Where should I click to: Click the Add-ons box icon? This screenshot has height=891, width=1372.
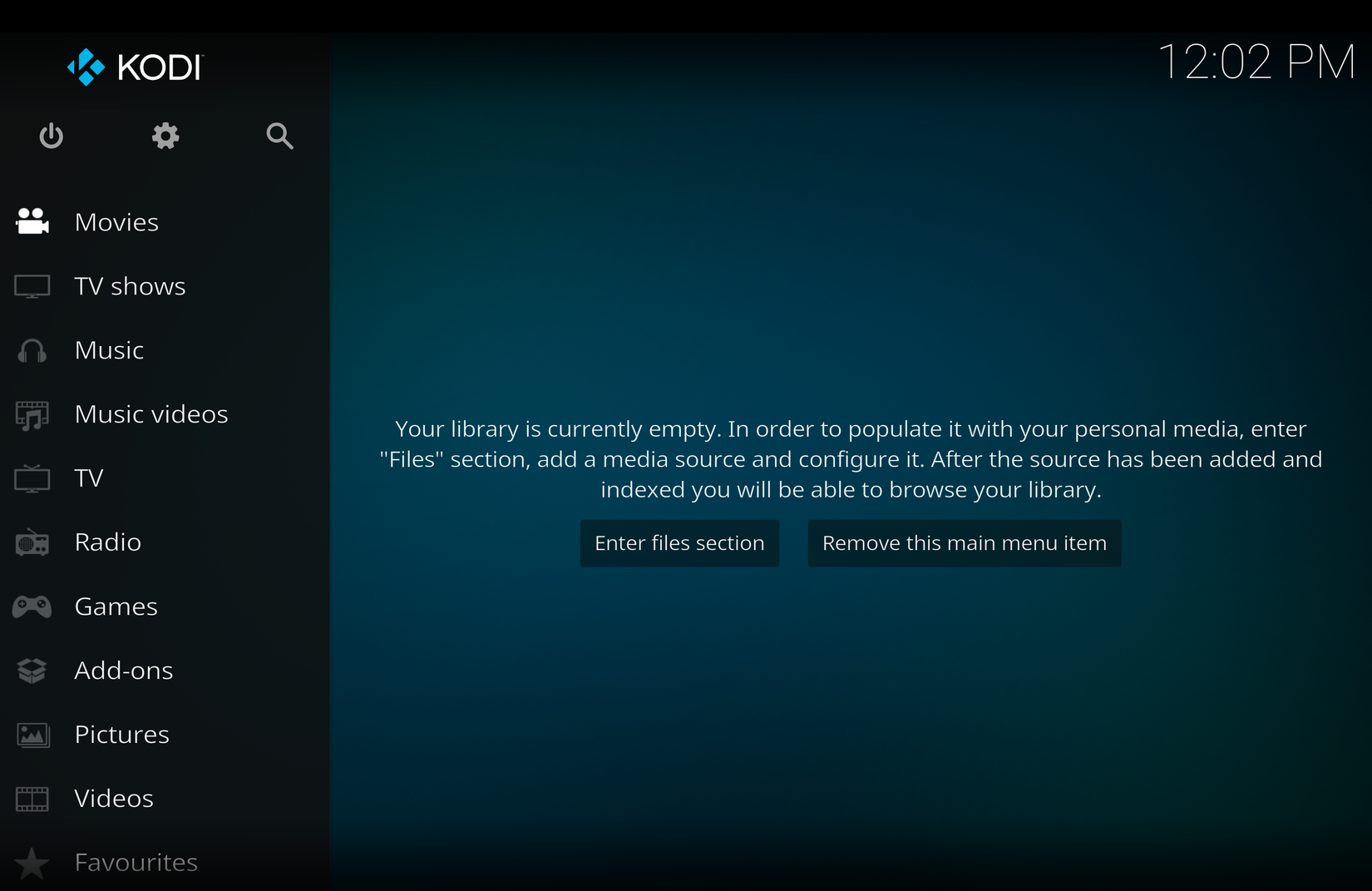32,671
